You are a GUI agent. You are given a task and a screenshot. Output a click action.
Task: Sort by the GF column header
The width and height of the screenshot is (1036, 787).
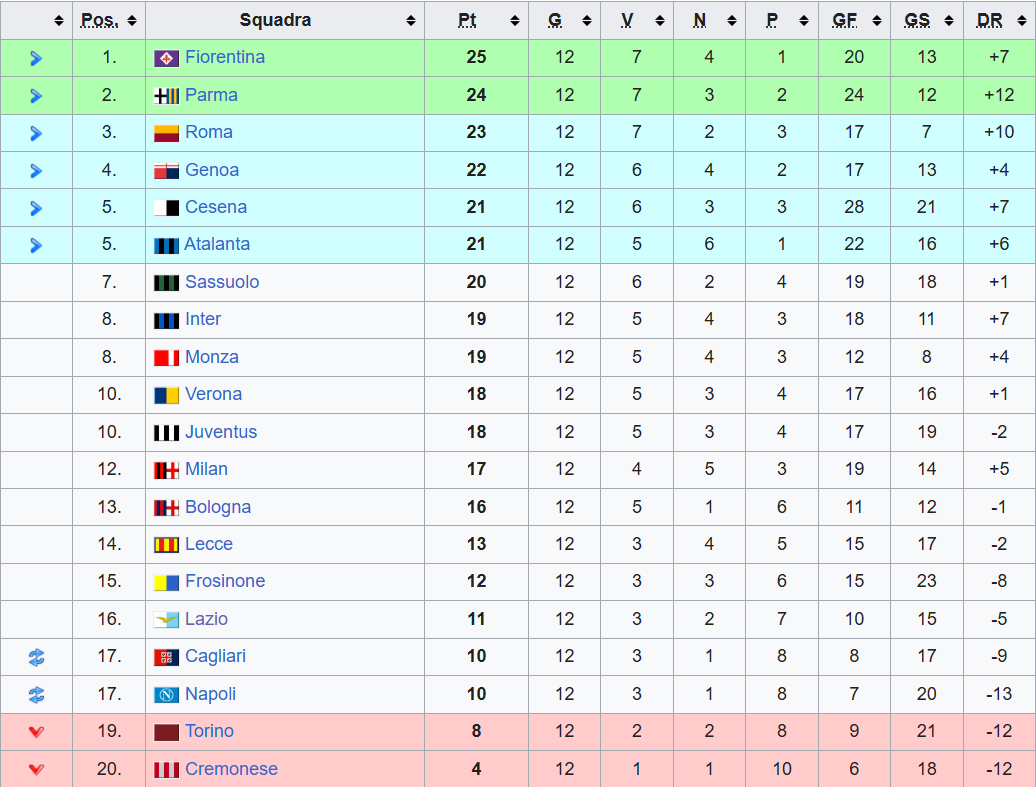(878, 21)
